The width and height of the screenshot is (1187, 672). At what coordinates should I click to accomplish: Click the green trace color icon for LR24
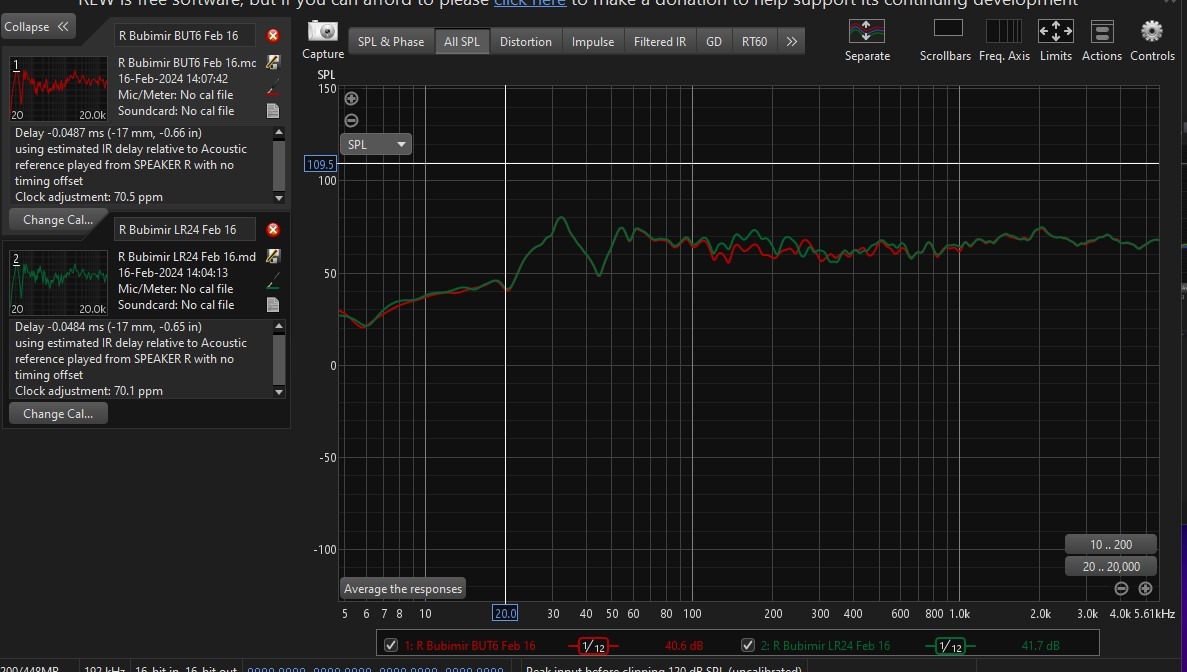pyautogui.click(x=273, y=282)
